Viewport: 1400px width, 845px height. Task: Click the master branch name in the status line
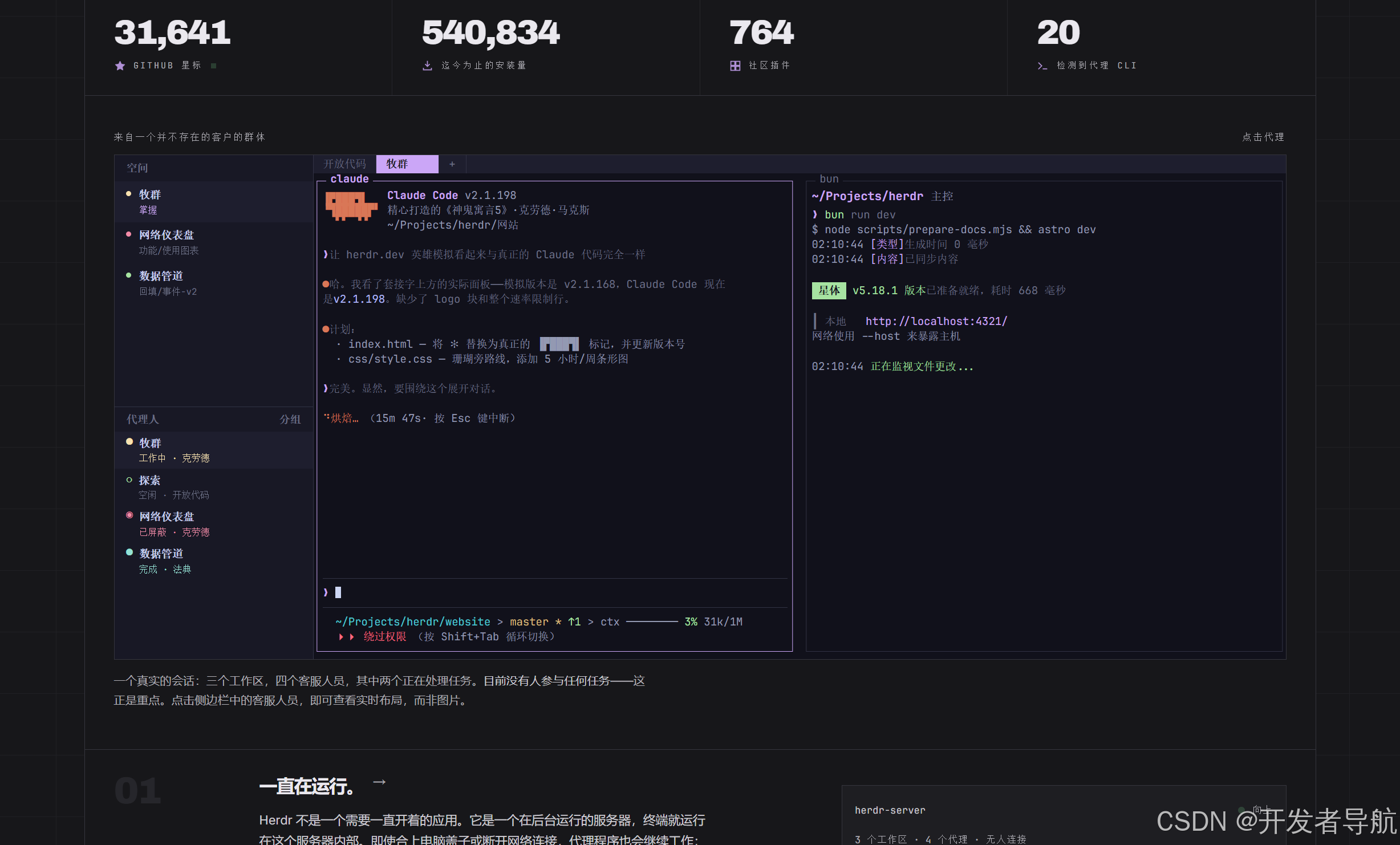click(529, 622)
